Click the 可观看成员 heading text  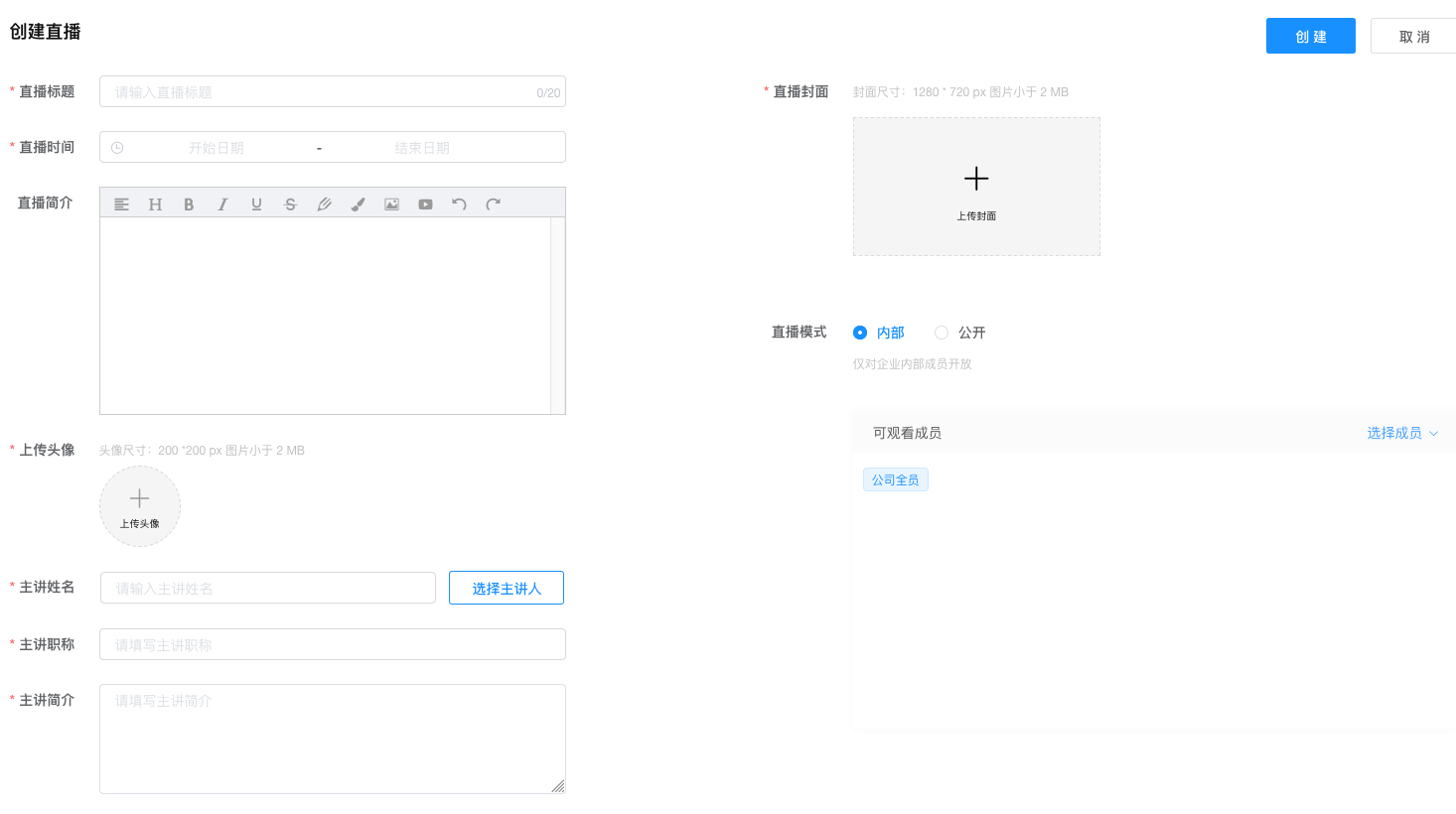[x=907, y=433]
